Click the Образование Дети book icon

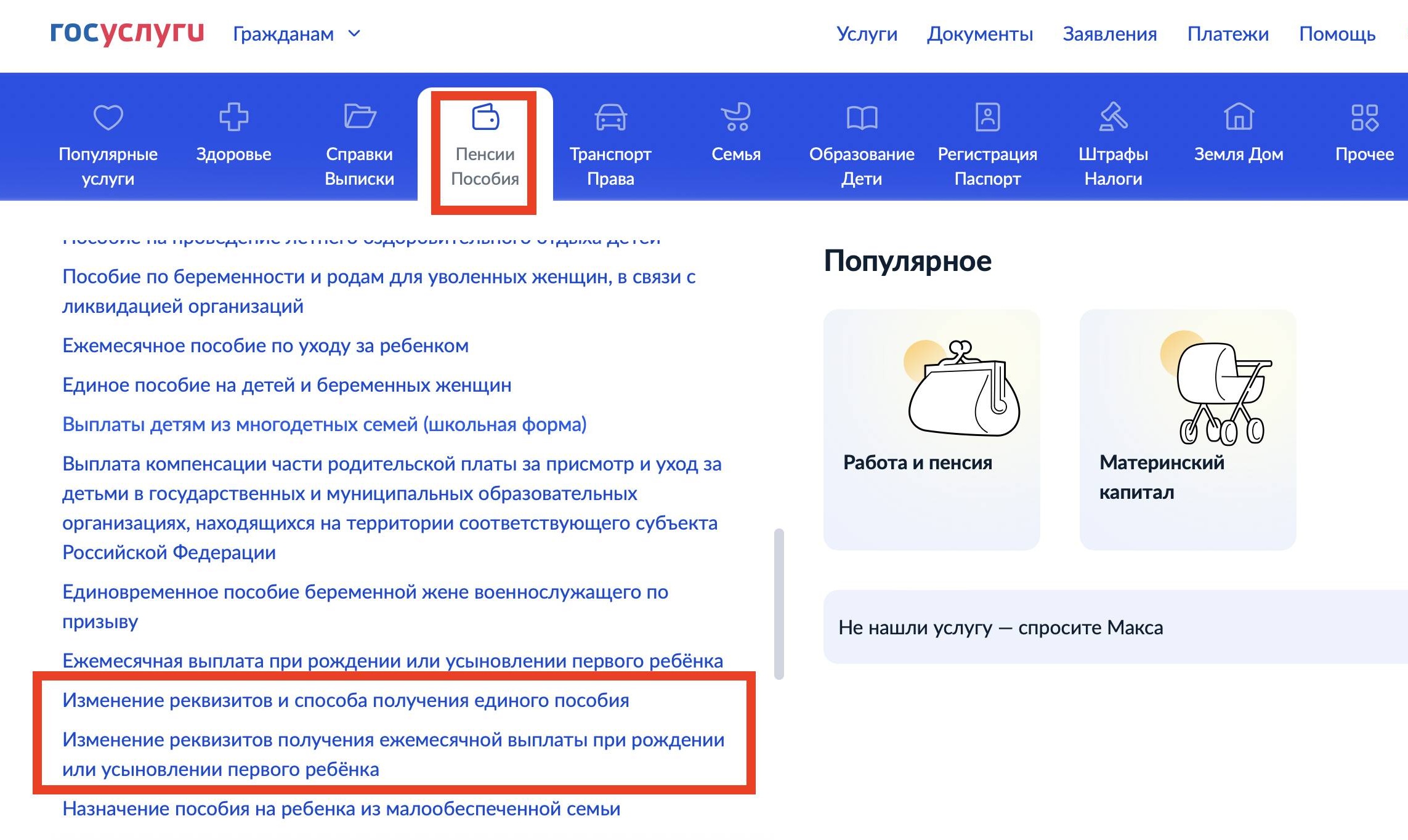point(862,117)
